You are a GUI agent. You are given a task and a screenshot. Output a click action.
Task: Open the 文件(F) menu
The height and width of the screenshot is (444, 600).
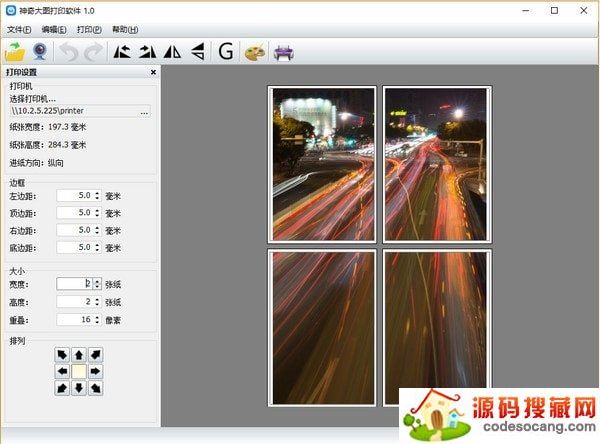[19, 30]
